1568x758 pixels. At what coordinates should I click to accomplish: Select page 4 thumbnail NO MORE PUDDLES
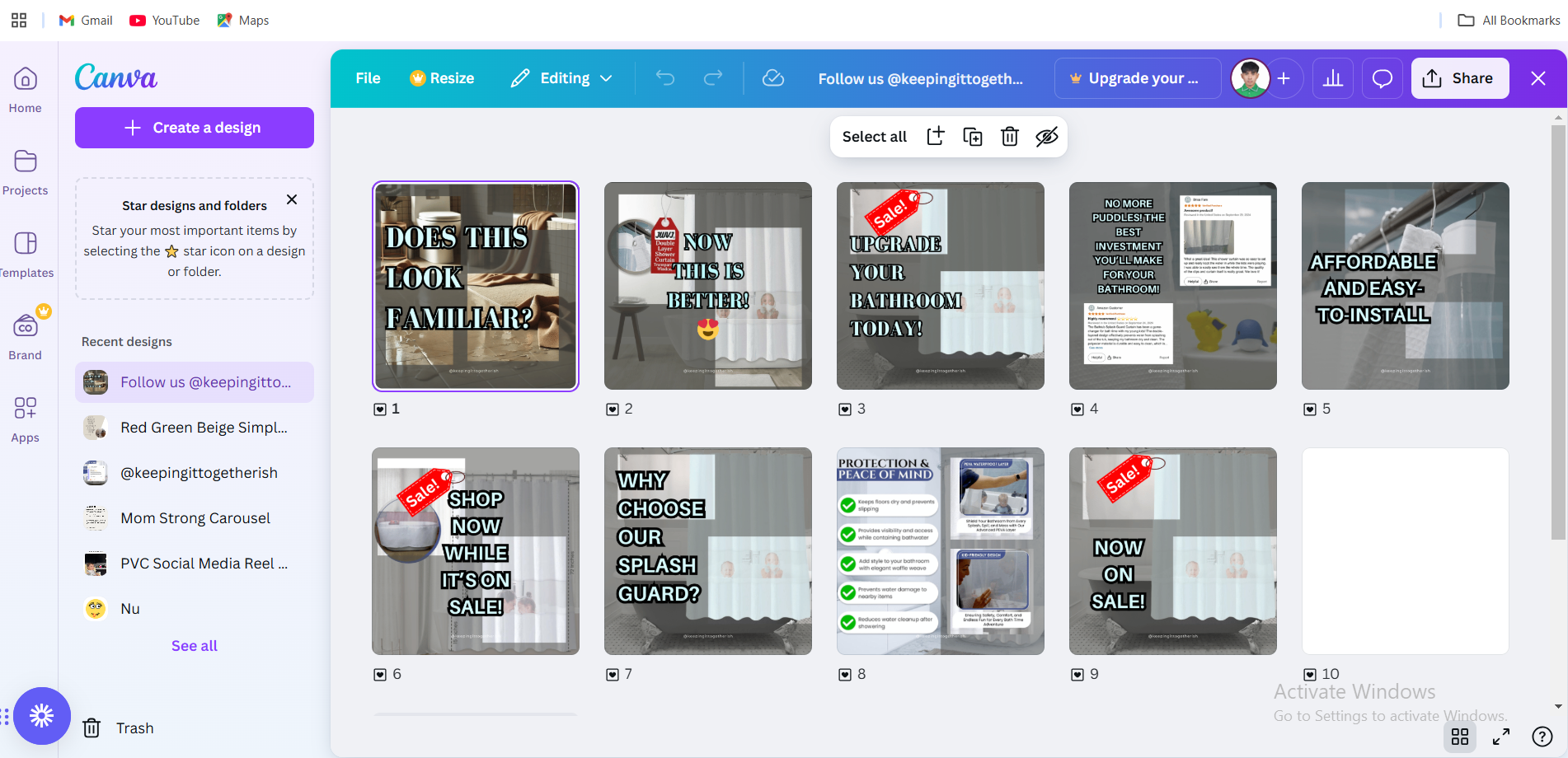[1173, 286]
